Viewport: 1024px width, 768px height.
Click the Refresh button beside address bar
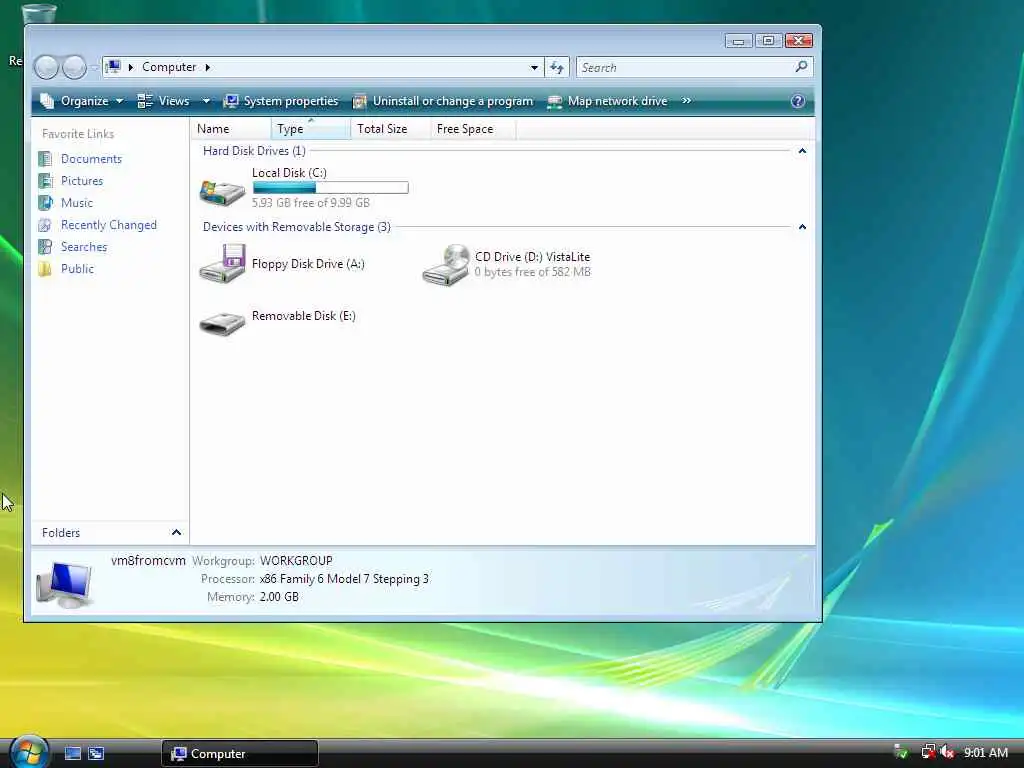[557, 67]
